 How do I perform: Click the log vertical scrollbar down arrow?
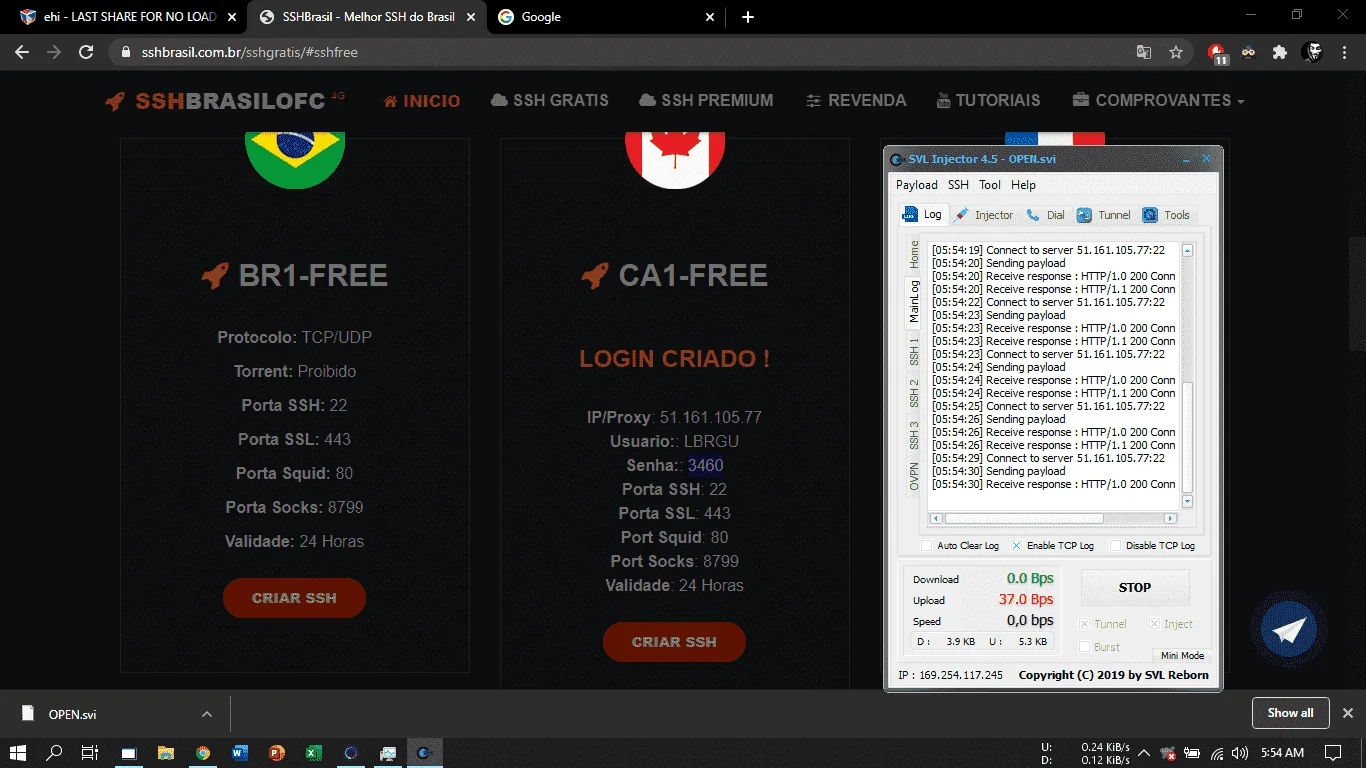(1188, 501)
